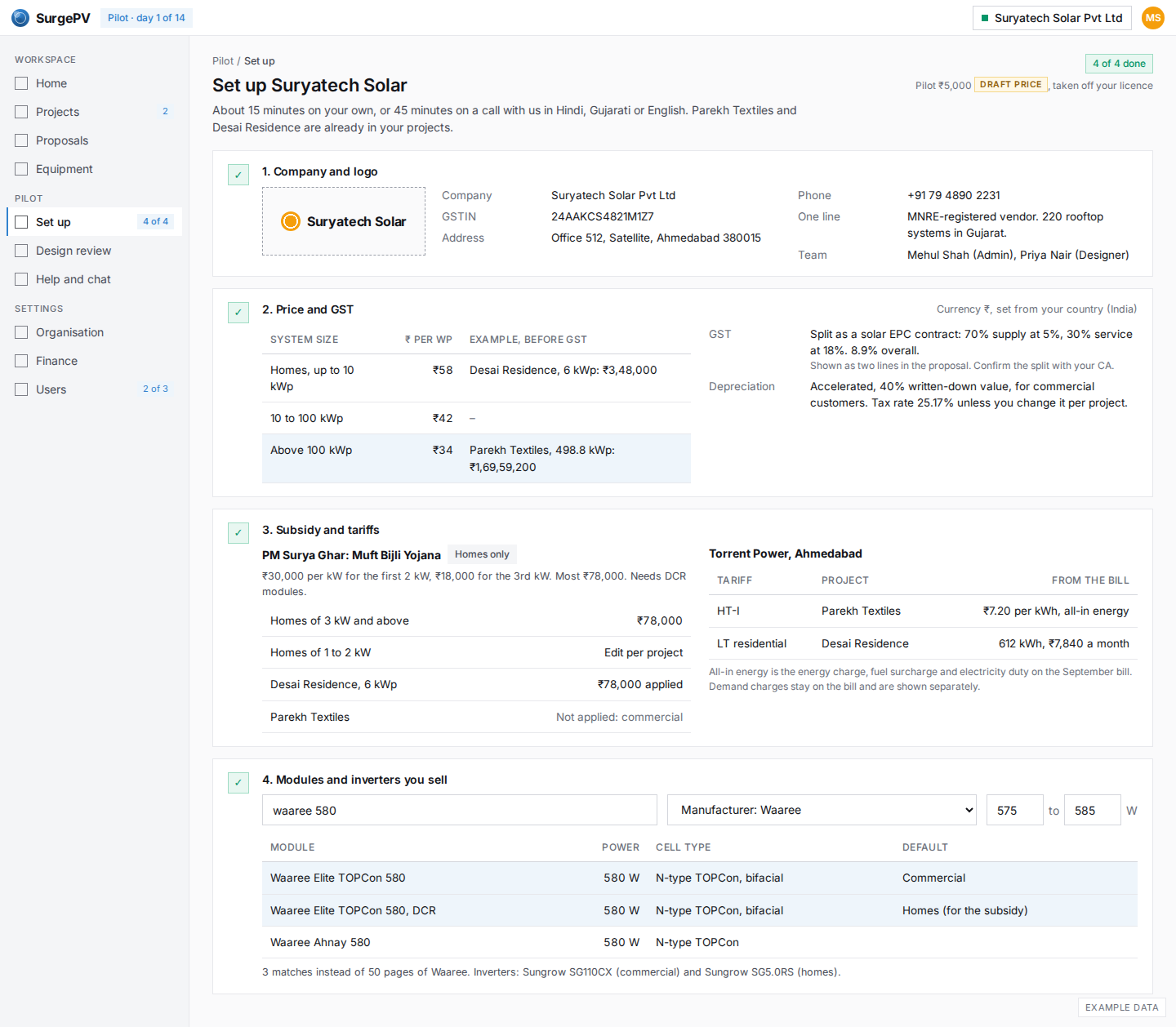Click Edit per project for Homes 1 to 2 kW
1176x1027 pixels.
644,652
